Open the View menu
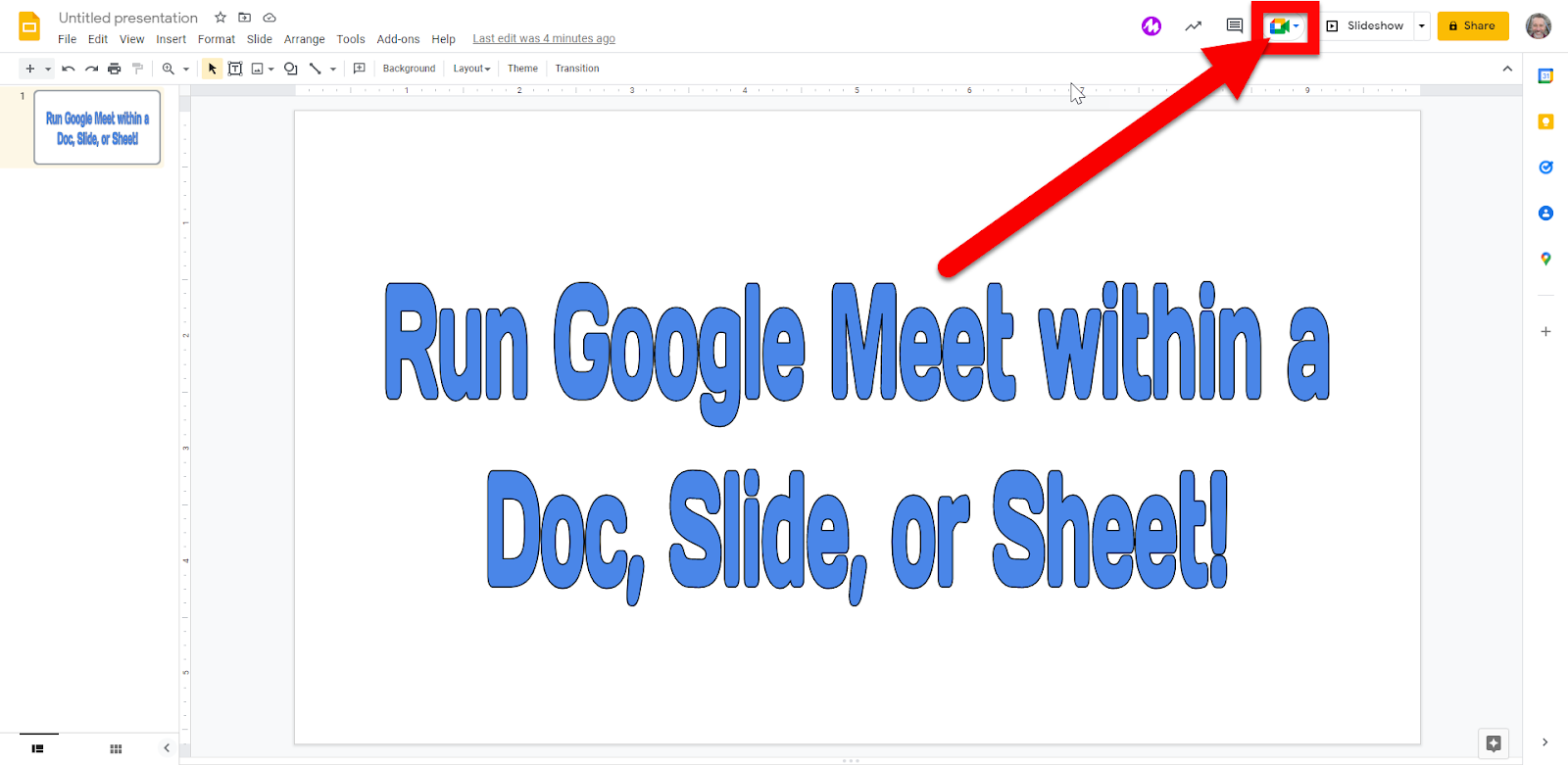 pyautogui.click(x=132, y=39)
